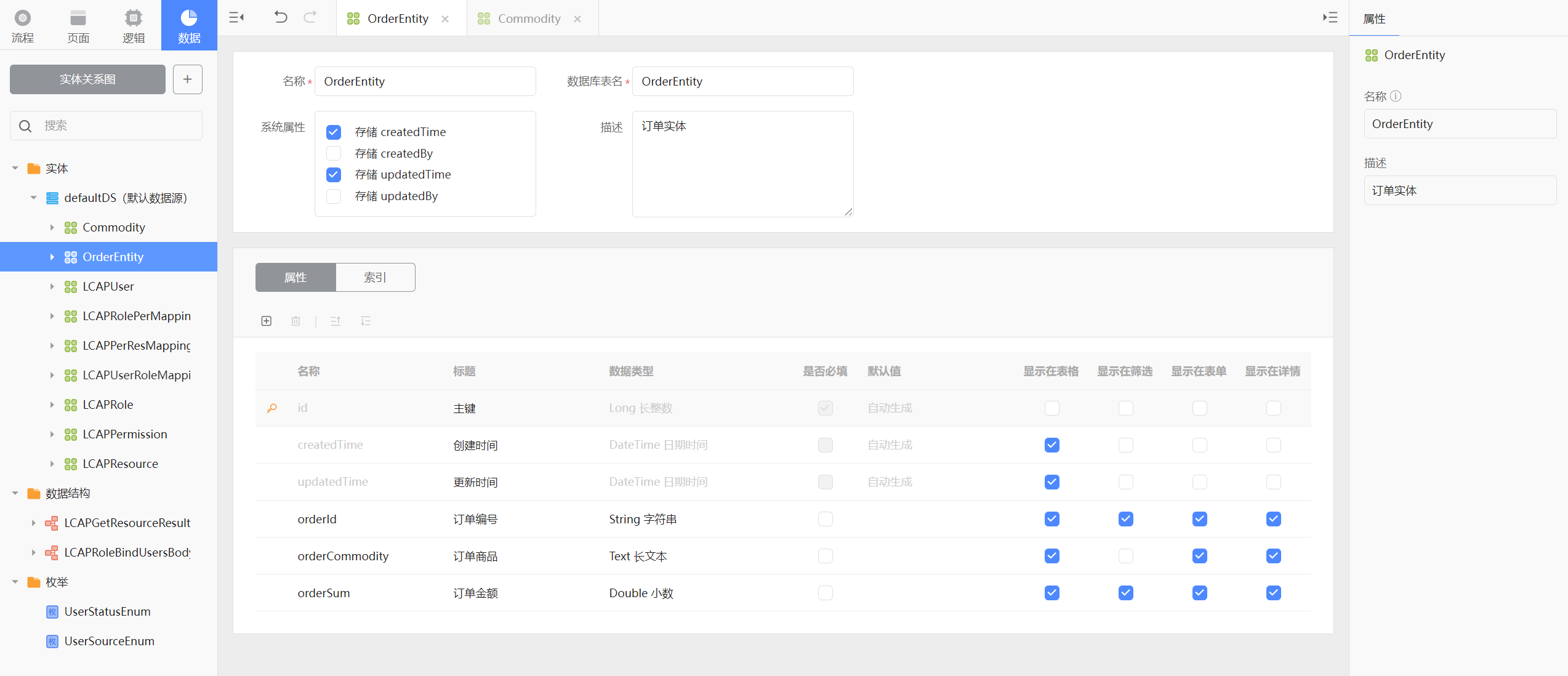Screen dimensions: 1568x676
Task: Uncheck 存储 updatedTime checkbox
Action: (x=334, y=175)
